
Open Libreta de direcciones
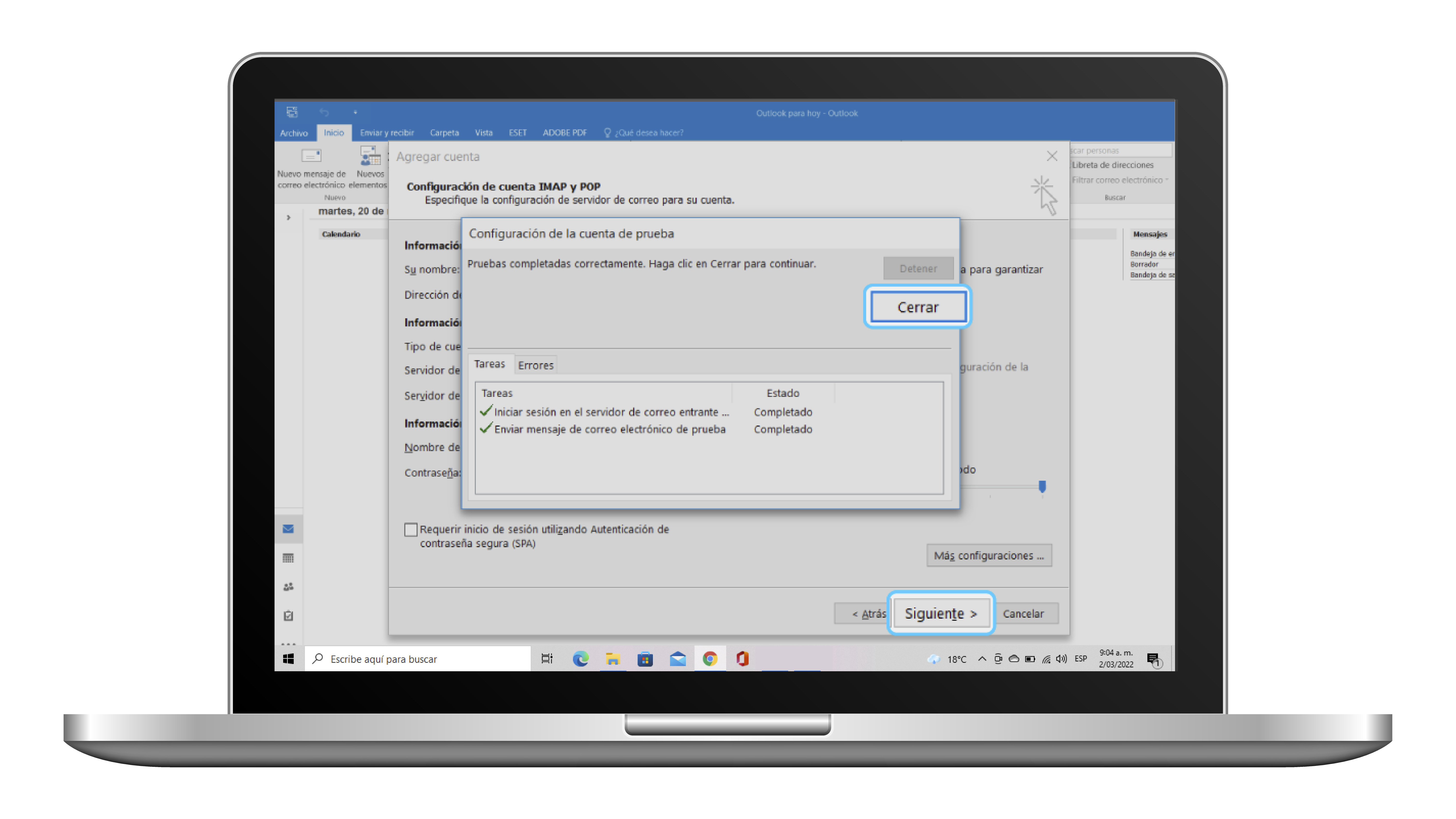(x=1112, y=165)
